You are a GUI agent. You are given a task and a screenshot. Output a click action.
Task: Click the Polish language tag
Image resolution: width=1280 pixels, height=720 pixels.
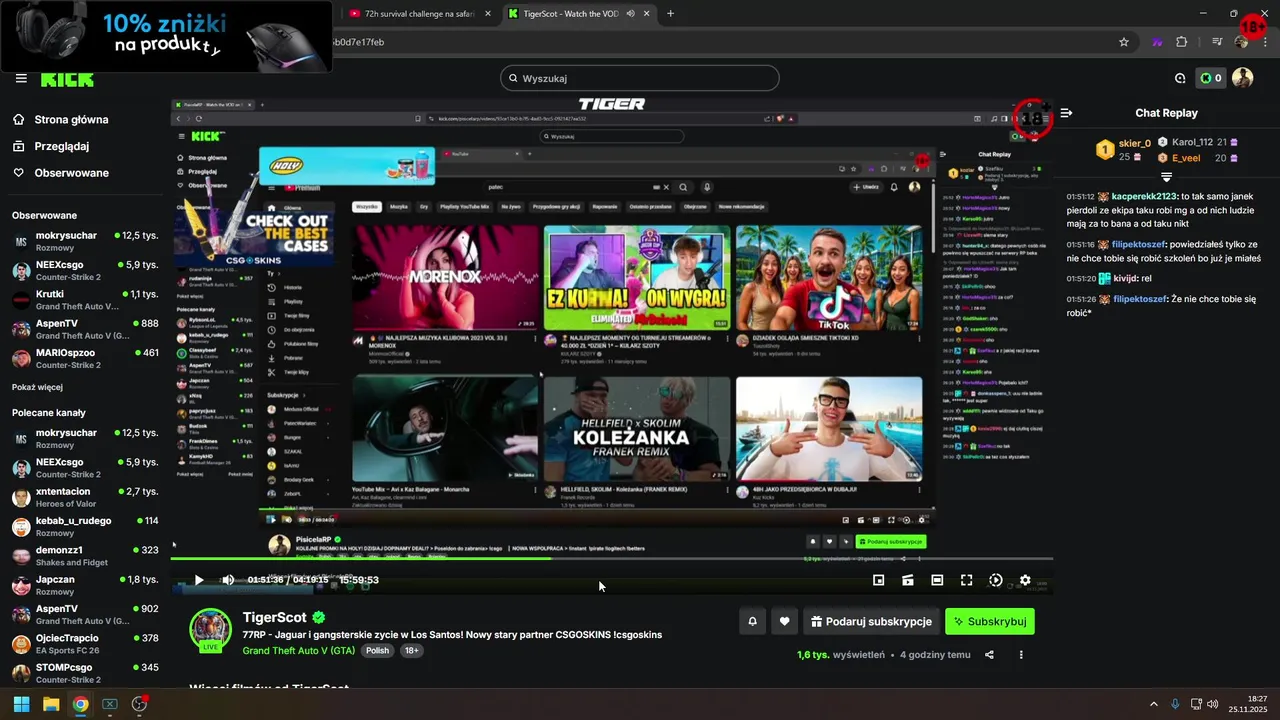377,650
